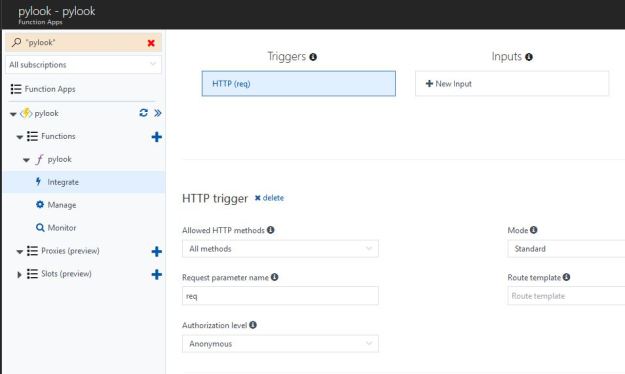Collapse the pylook function node
This screenshot has height=374, width=625.
coord(26,160)
